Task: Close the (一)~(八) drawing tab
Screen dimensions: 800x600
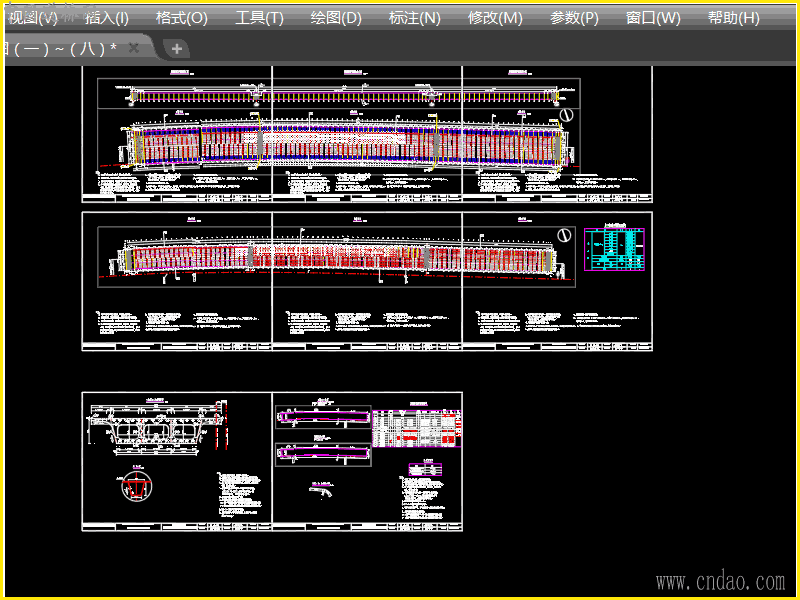Action: [x=134, y=48]
